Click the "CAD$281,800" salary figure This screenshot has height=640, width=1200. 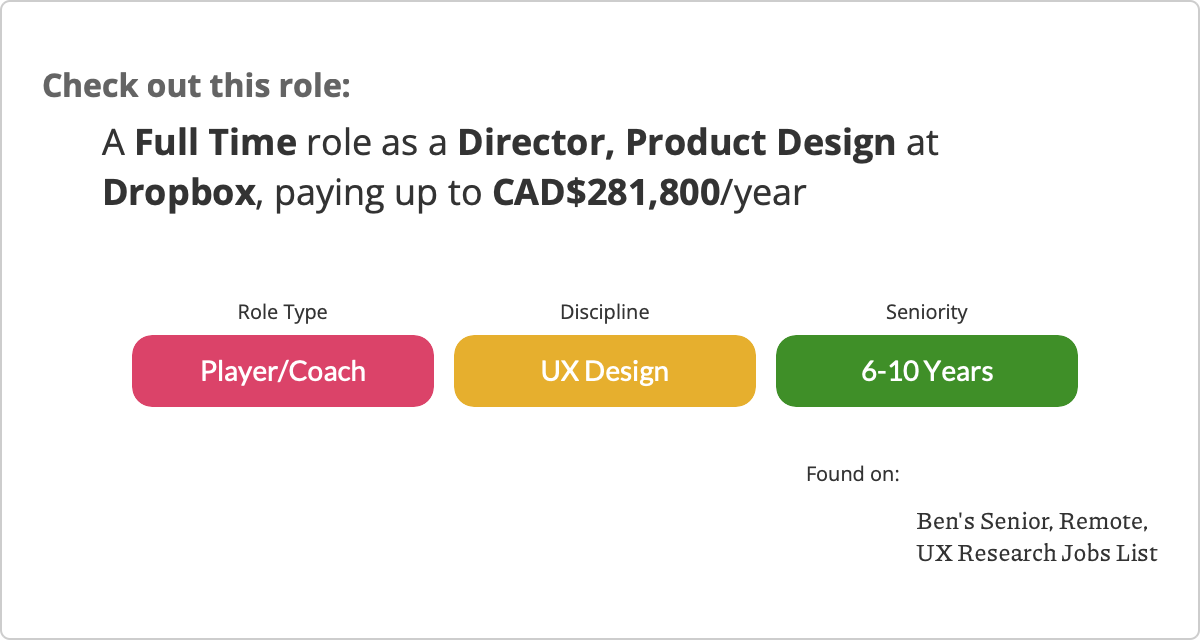tap(605, 192)
